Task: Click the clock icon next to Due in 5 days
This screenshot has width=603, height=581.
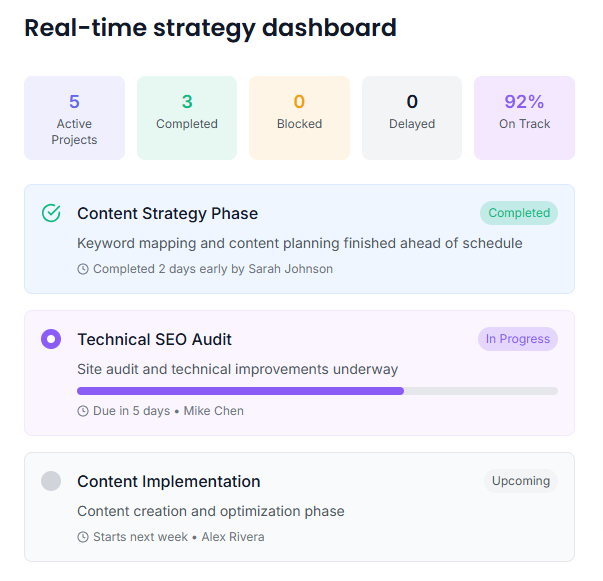Action: [x=83, y=411]
